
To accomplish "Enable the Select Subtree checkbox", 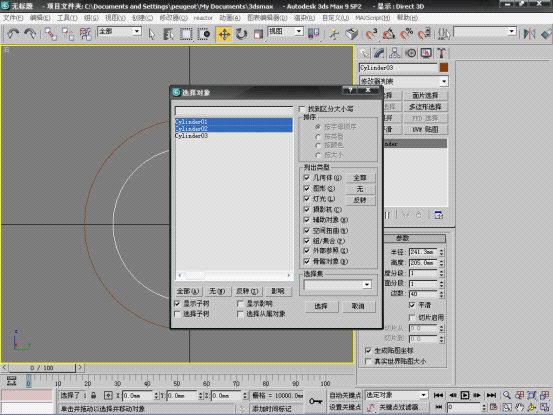I will (177, 314).
